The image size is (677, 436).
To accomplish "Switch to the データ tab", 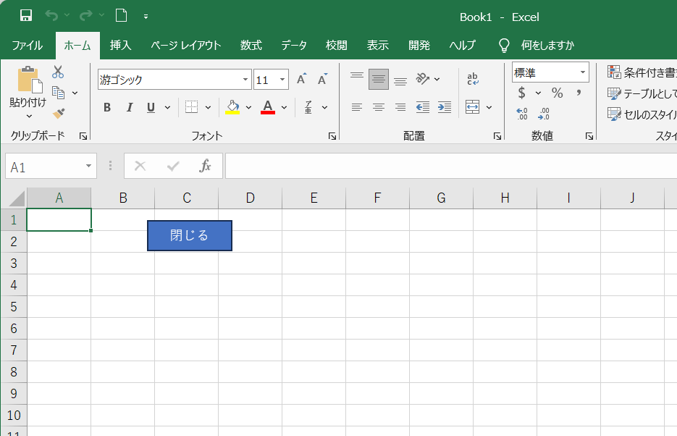I will [294, 45].
